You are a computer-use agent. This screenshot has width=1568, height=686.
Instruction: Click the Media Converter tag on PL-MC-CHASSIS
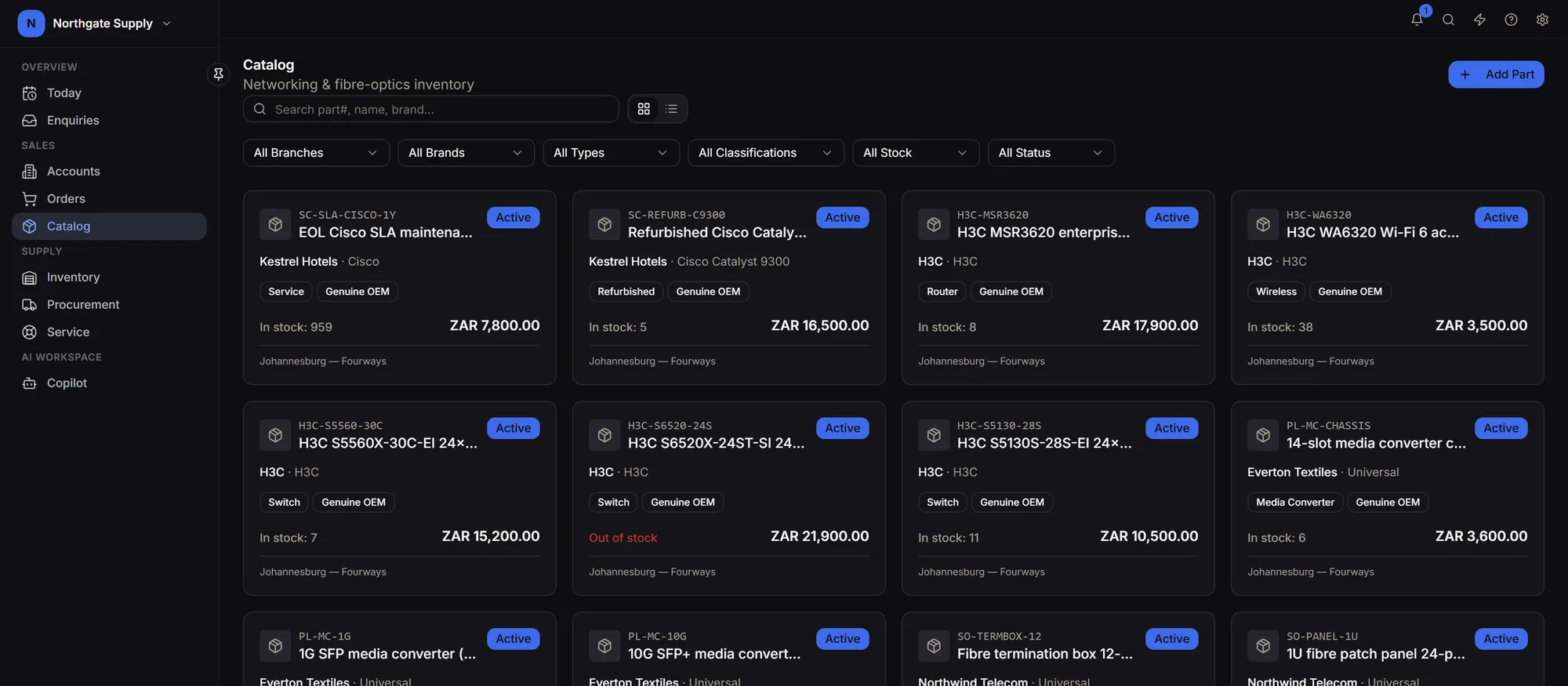tap(1295, 503)
